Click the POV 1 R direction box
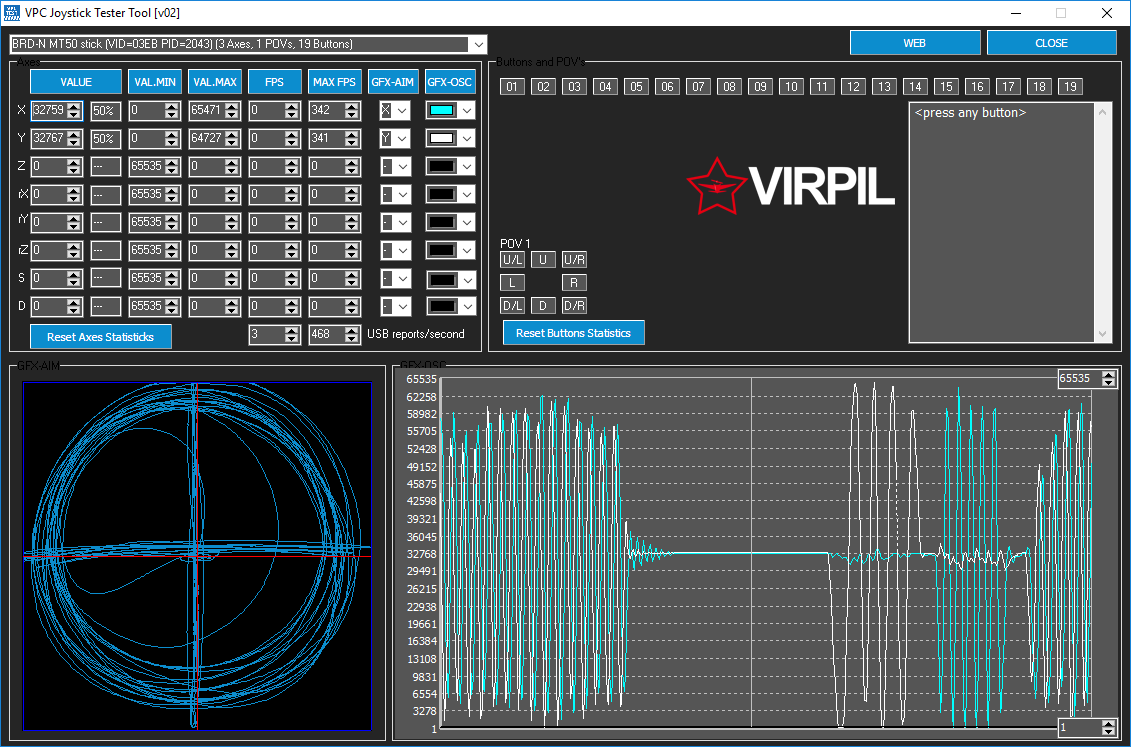Image resolution: width=1131 pixels, height=747 pixels. tap(574, 283)
